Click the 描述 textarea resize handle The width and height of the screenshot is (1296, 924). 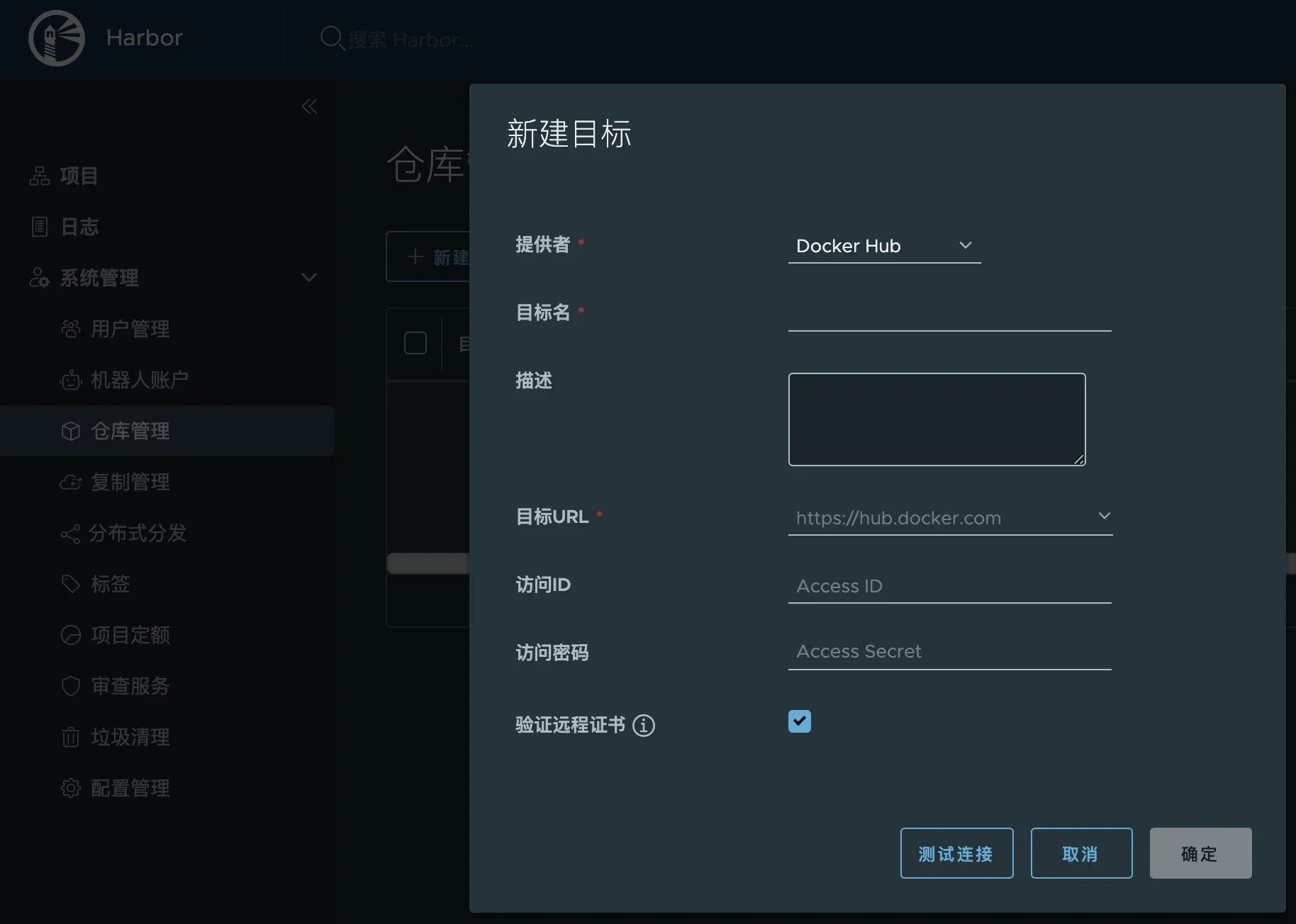(x=1079, y=459)
